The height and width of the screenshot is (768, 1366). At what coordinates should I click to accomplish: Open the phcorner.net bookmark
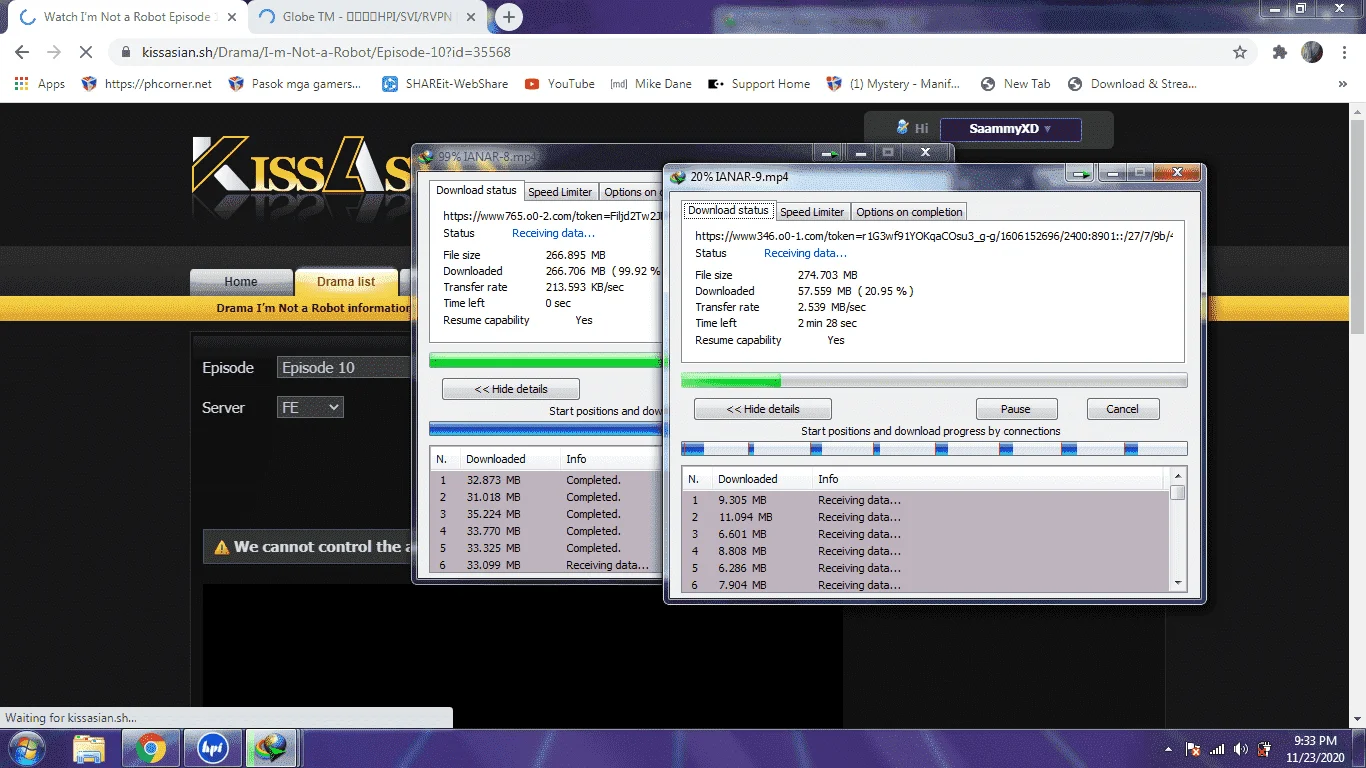tap(147, 84)
